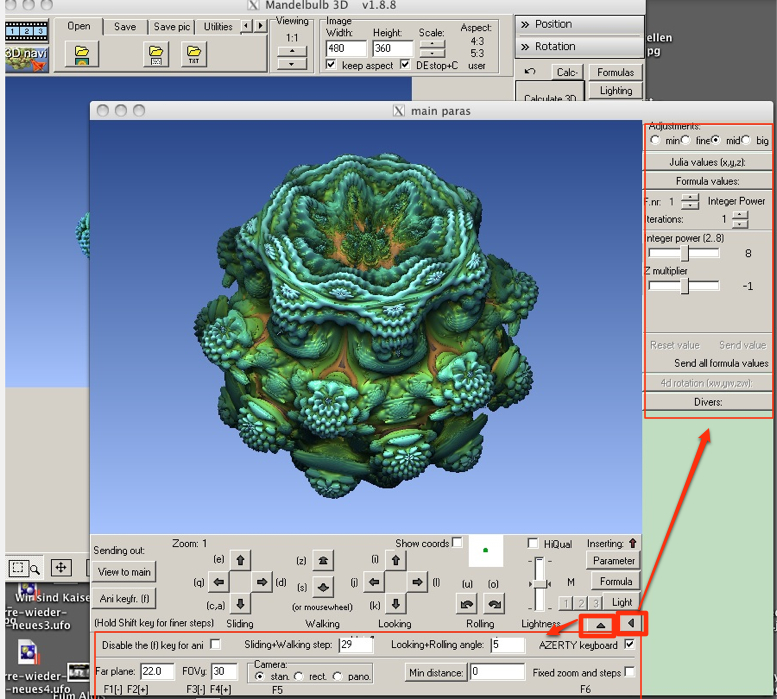Click the sliding up arrow button
The width and height of the screenshot is (777, 699).
(x=240, y=560)
